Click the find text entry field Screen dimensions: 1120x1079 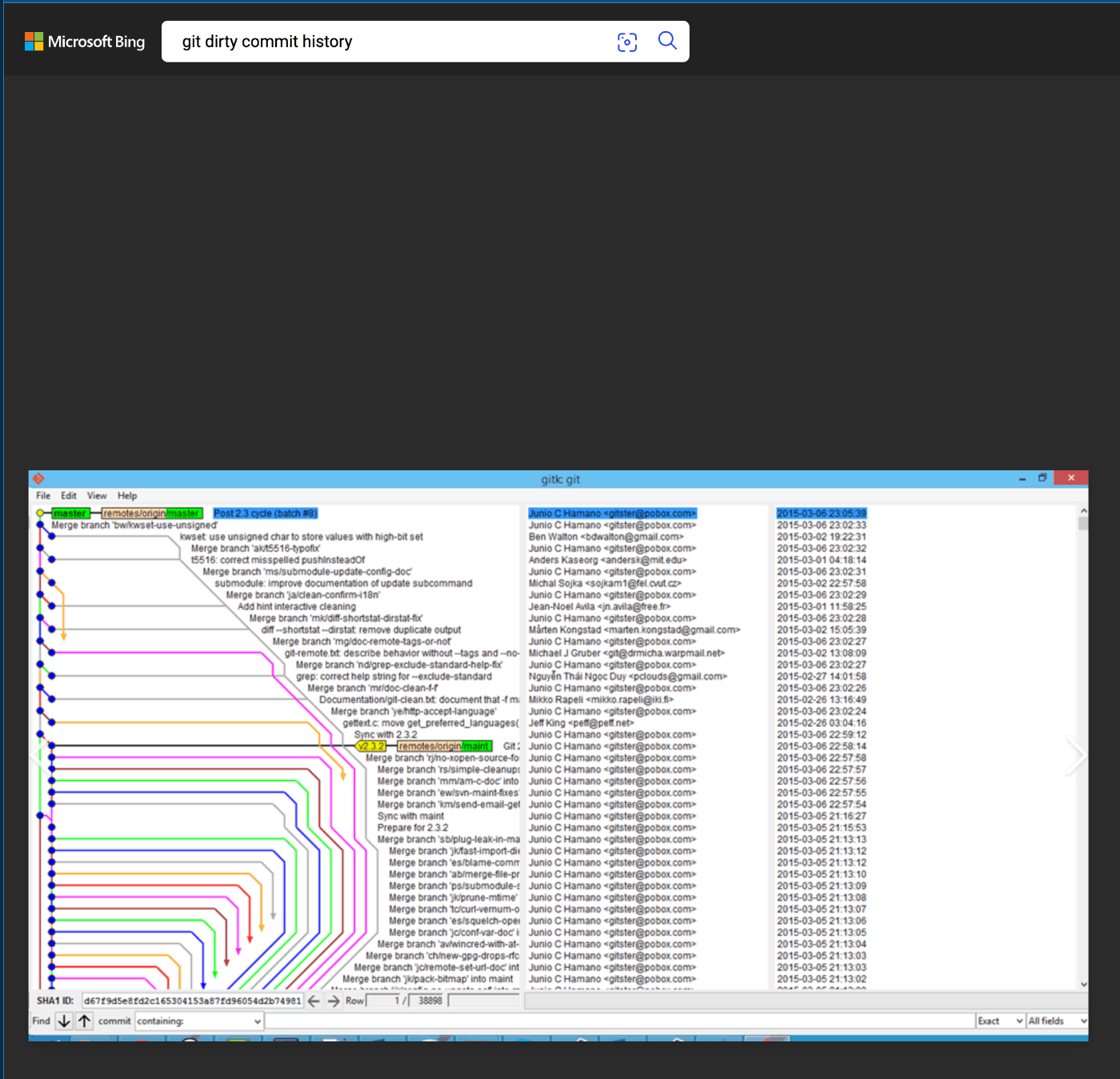click(620, 1021)
